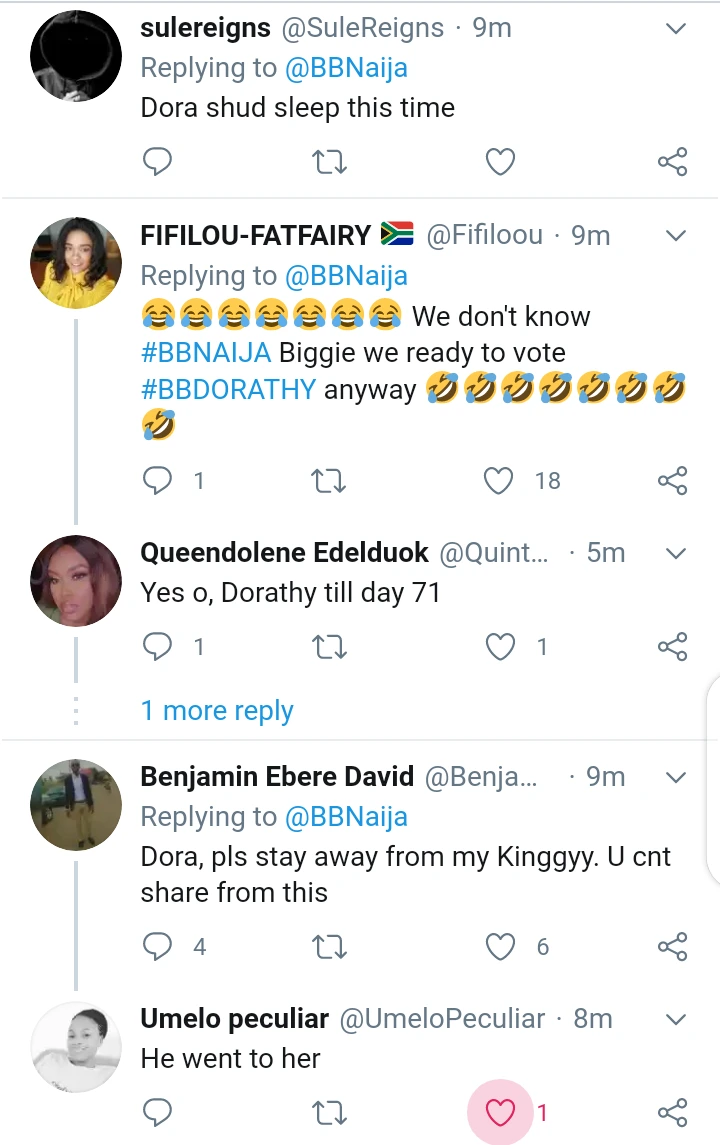
Task: Open @BBNaija mention in sulereigns' reply
Action: pyautogui.click(x=346, y=68)
